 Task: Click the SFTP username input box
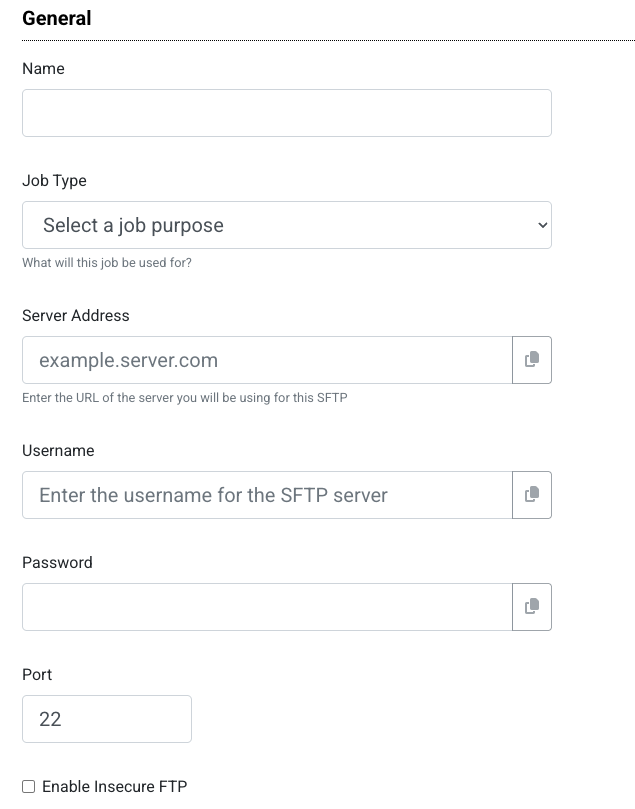[267, 495]
